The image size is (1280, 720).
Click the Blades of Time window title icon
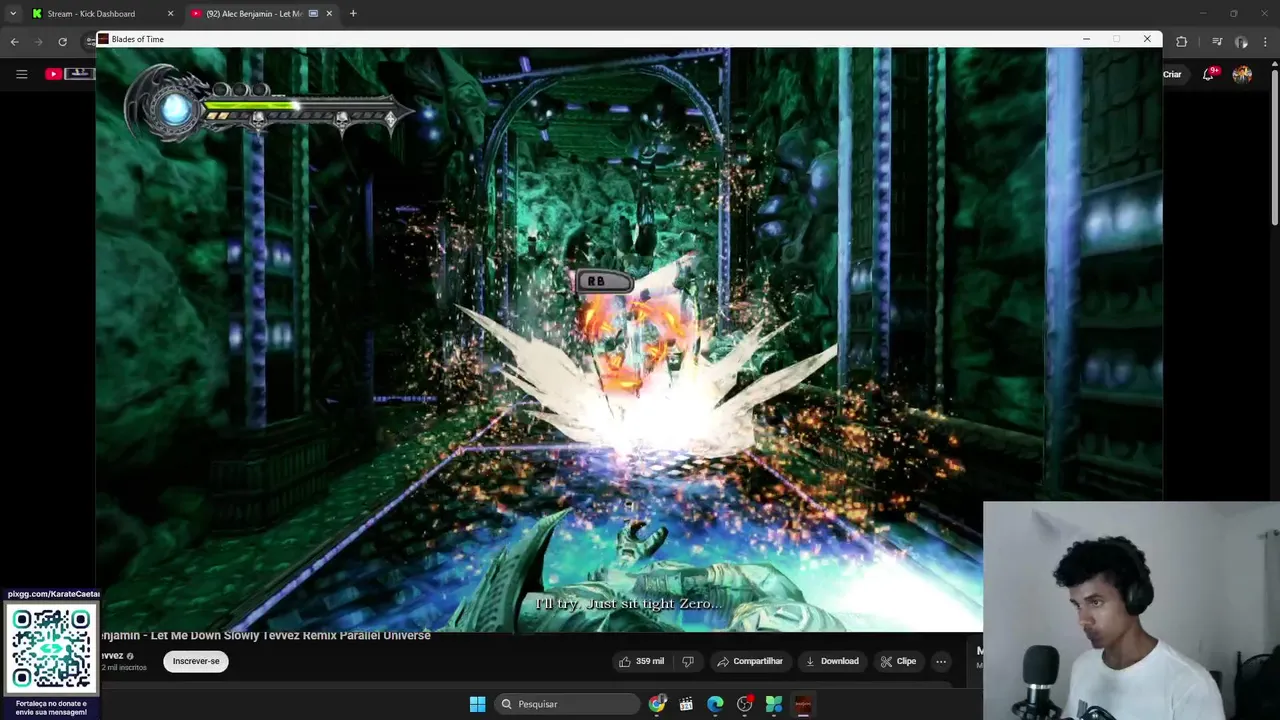[x=103, y=39]
